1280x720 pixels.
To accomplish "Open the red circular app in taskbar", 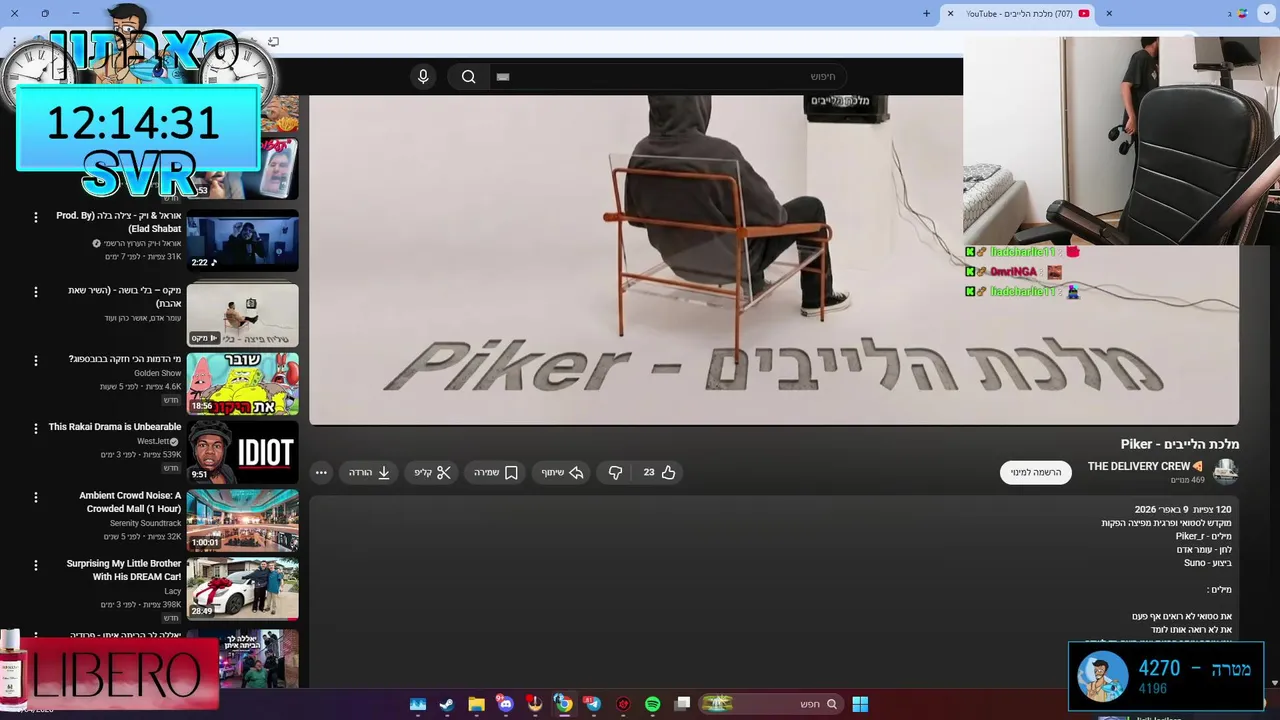I will [623, 704].
